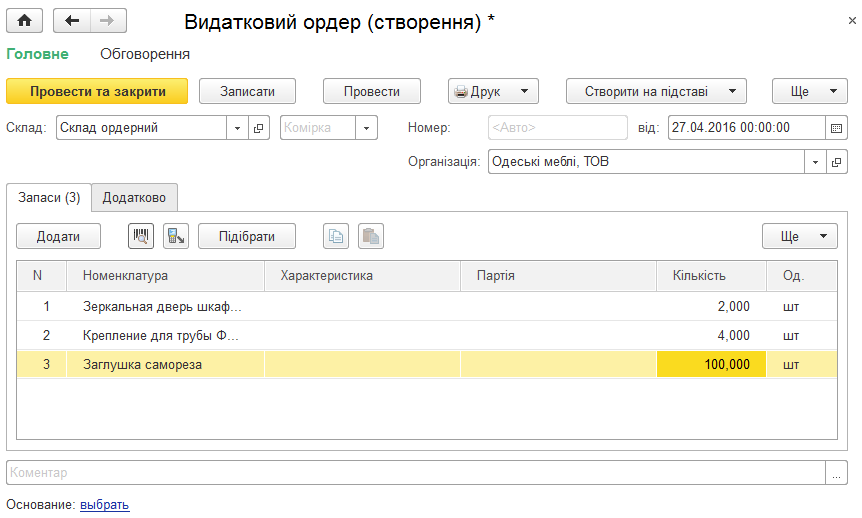Click the date field 27.04.2016

747,128
